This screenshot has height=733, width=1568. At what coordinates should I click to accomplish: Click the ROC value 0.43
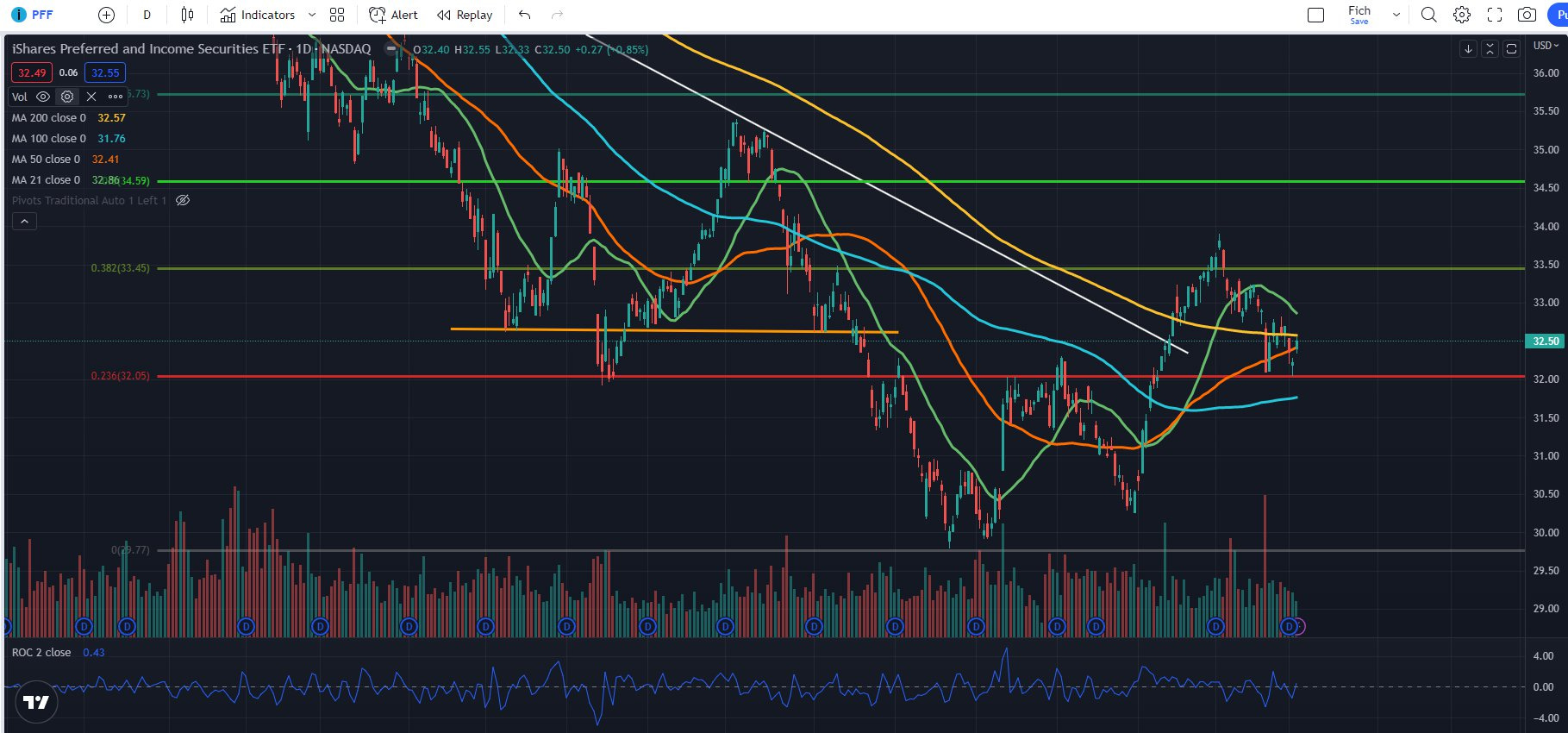pyautogui.click(x=93, y=652)
